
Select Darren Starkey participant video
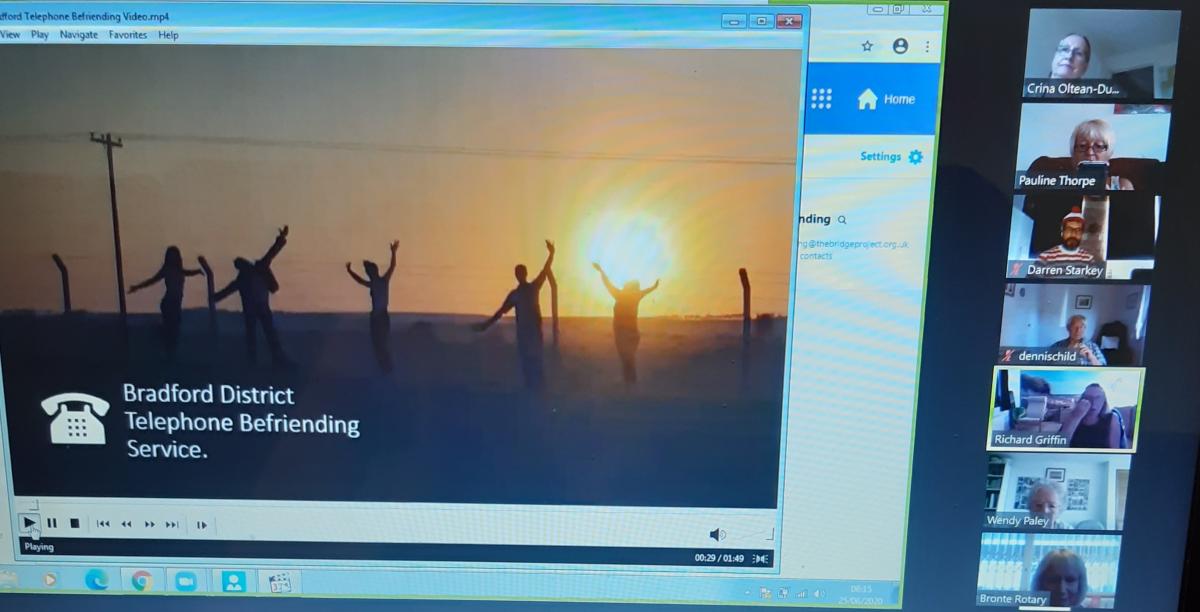1083,237
